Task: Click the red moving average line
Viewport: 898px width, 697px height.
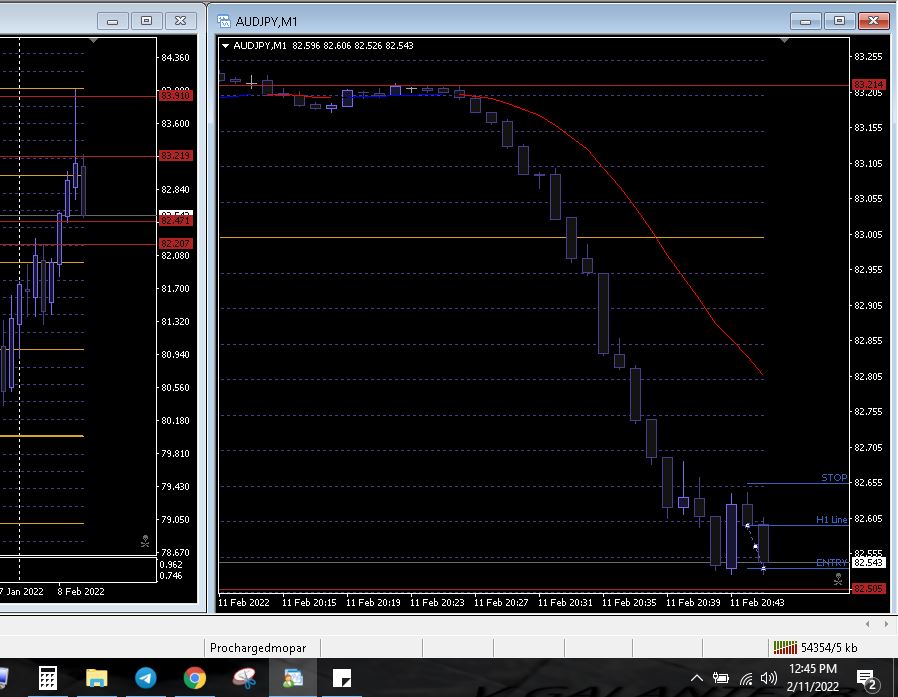Action: tap(655, 236)
